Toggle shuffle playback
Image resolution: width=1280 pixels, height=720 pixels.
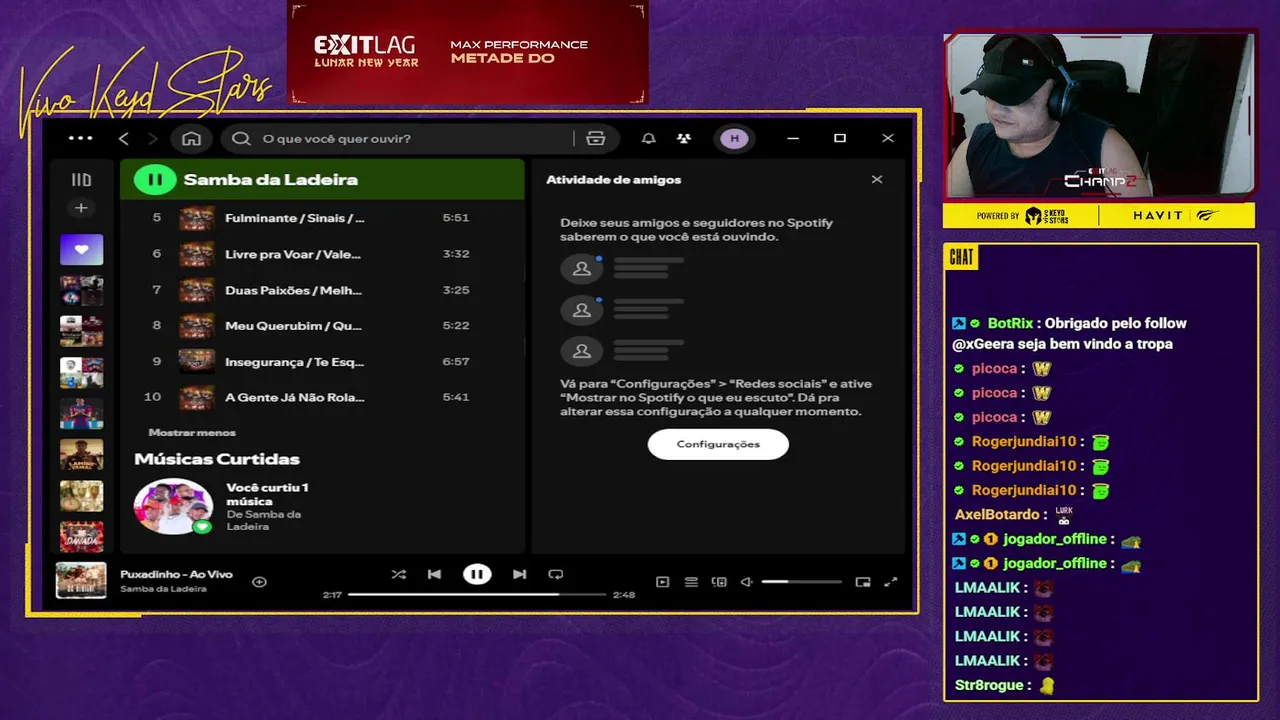(x=399, y=574)
